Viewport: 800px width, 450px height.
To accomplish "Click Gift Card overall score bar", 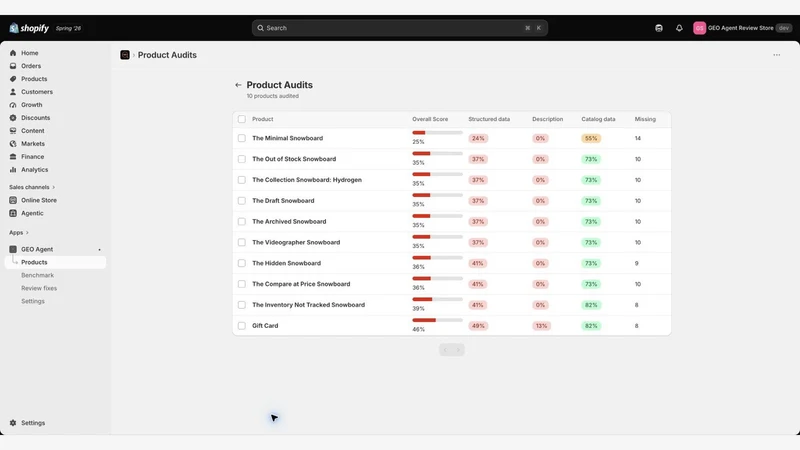I will [437, 320].
